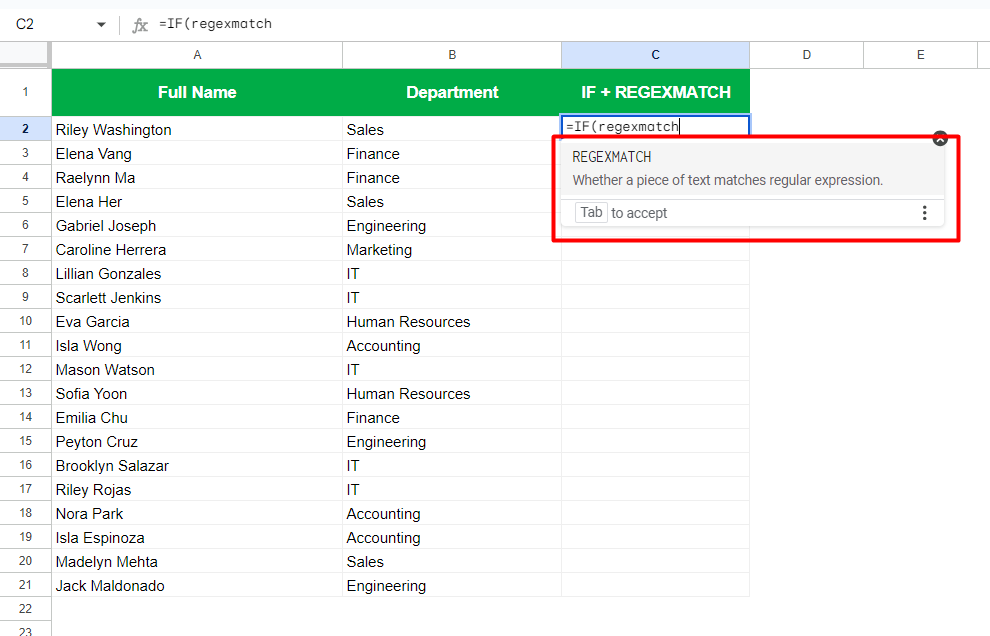Select cell containing Riley Washington
This screenshot has width=990, height=636.
pyautogui.click(x=197, y=129)
